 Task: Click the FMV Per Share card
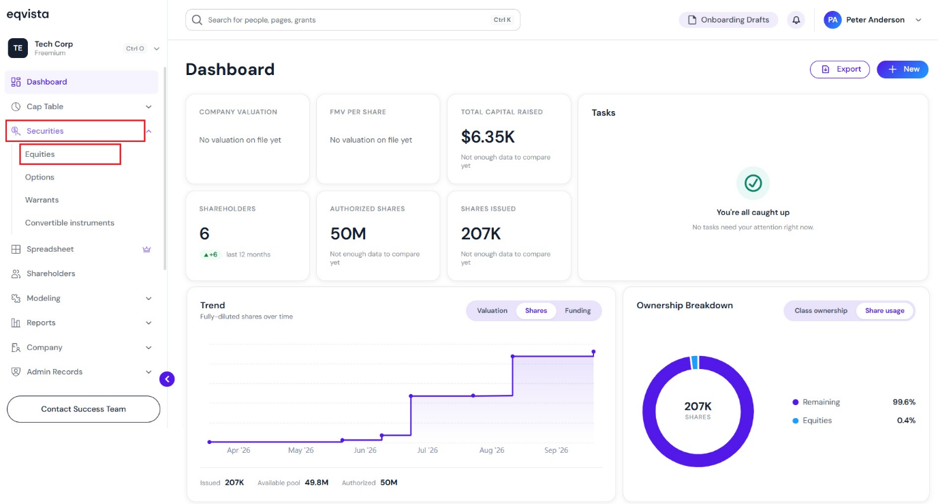click(x=377, y=139)
